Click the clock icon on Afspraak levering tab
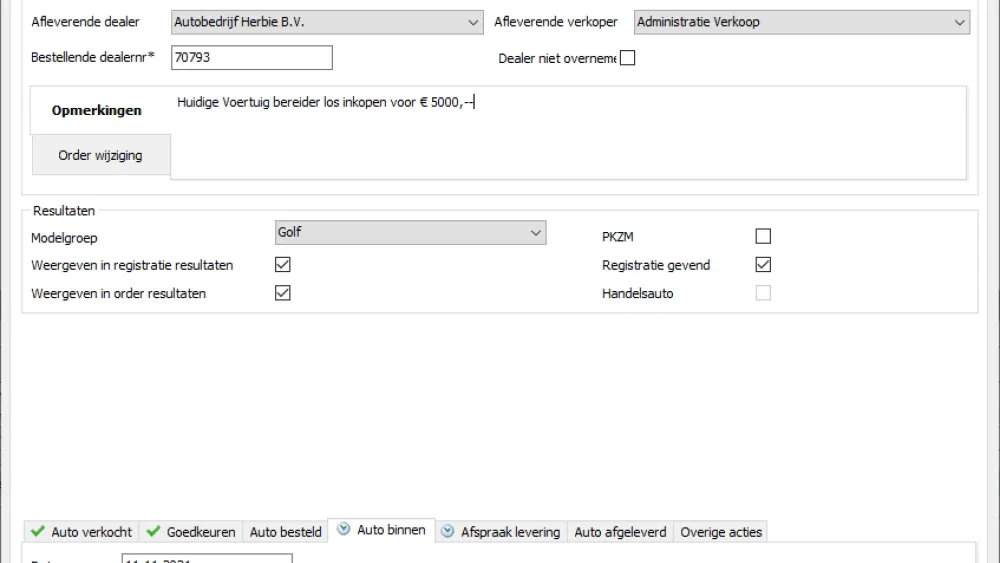Image resolution: width=1000 pixels, height=563 pixels. (x=448, y=532)
